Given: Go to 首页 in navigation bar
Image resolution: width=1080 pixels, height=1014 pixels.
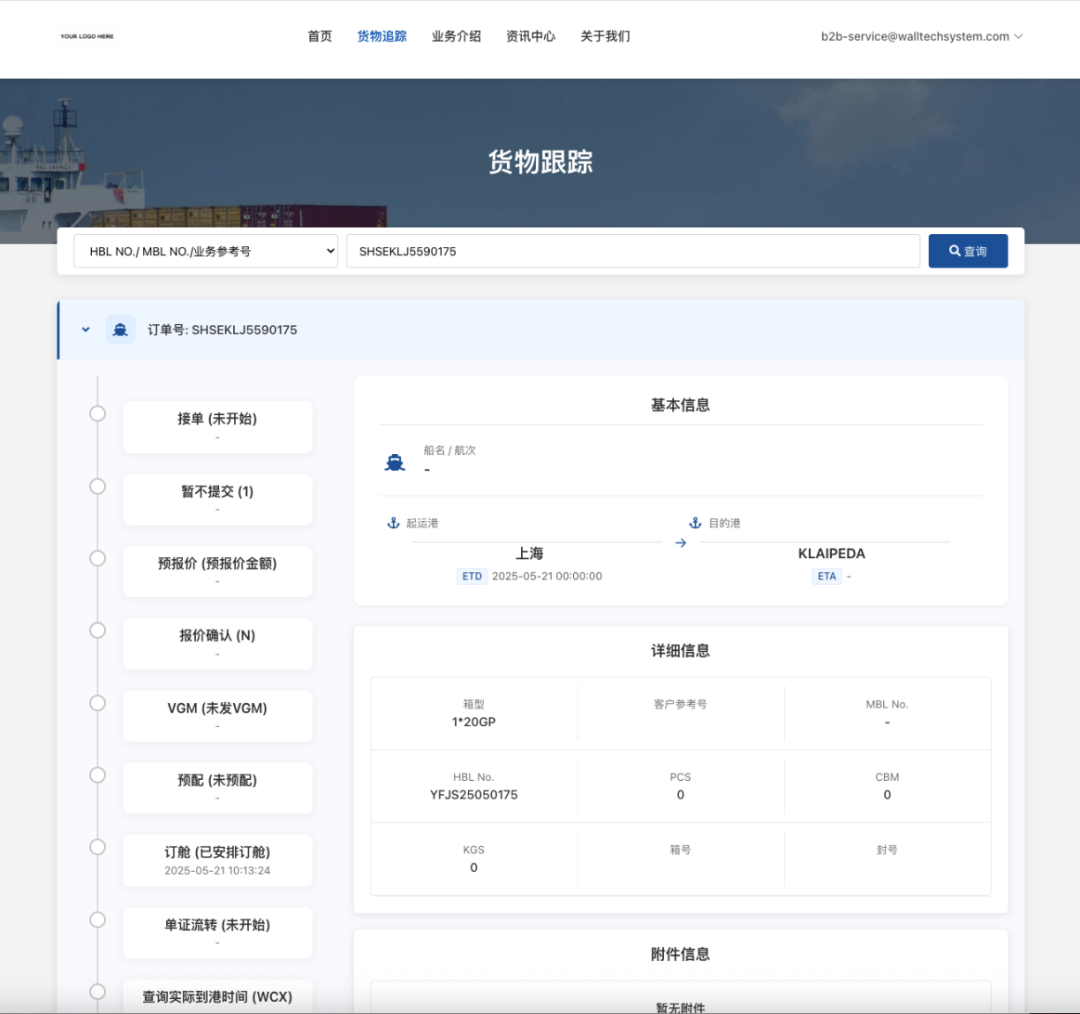Looking at the screenshot, I should (320, 36).
